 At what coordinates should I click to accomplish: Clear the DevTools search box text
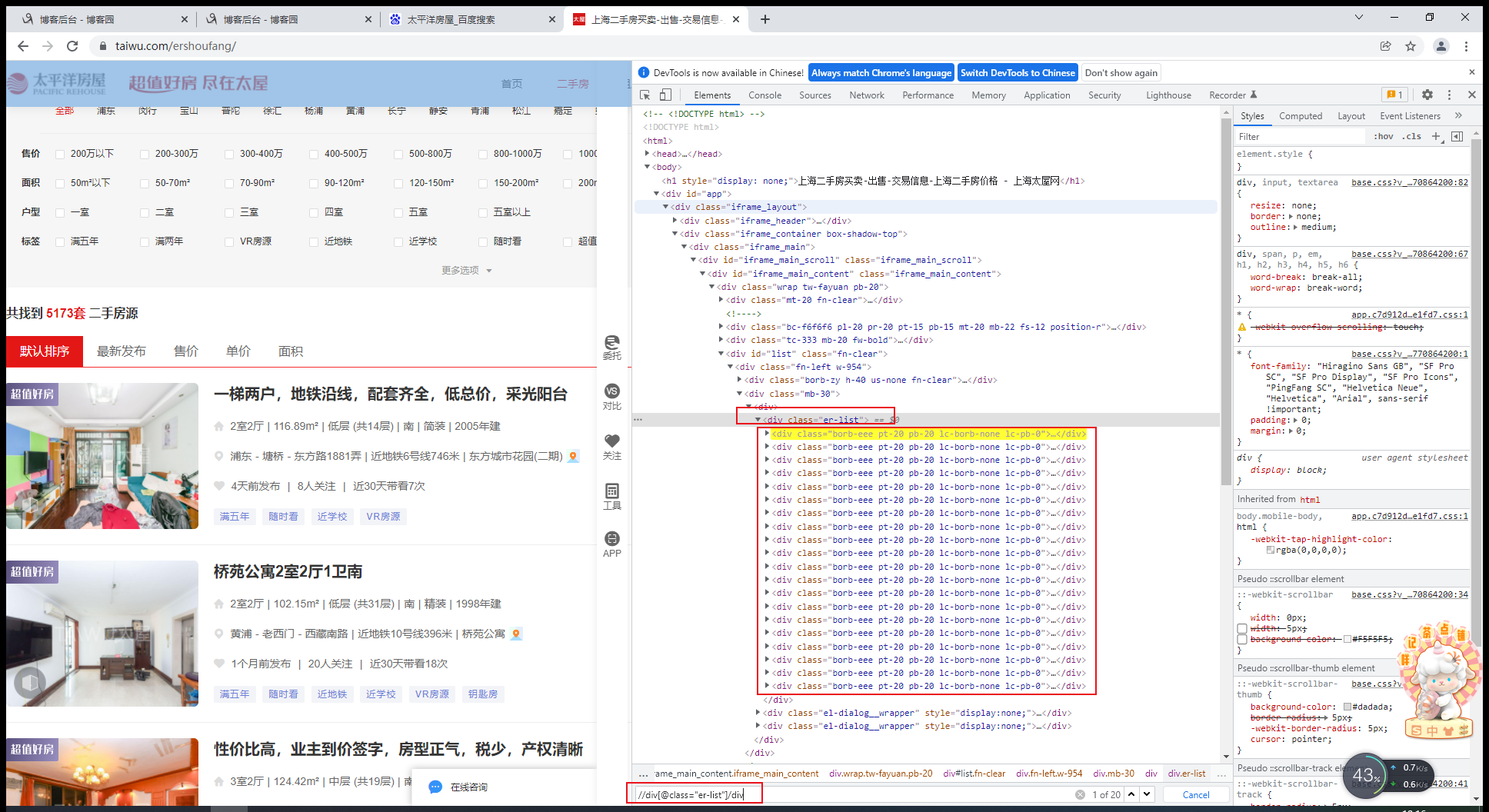tap(1080, 795)
